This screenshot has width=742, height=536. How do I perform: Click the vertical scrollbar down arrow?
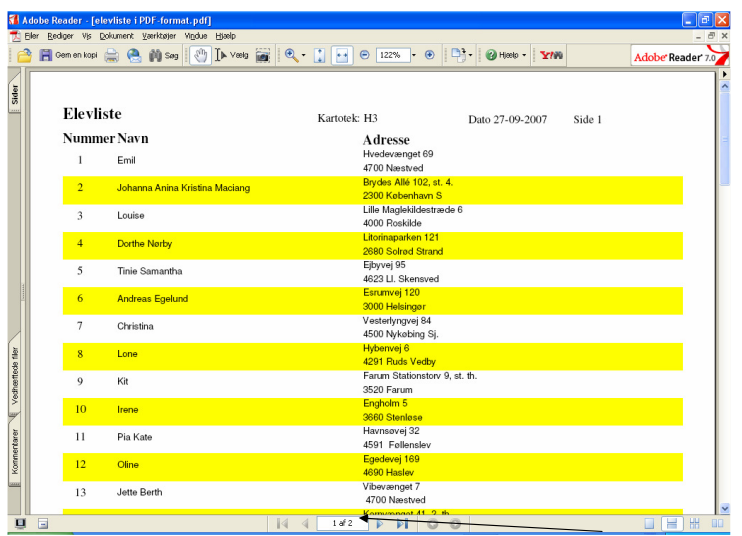725,509
